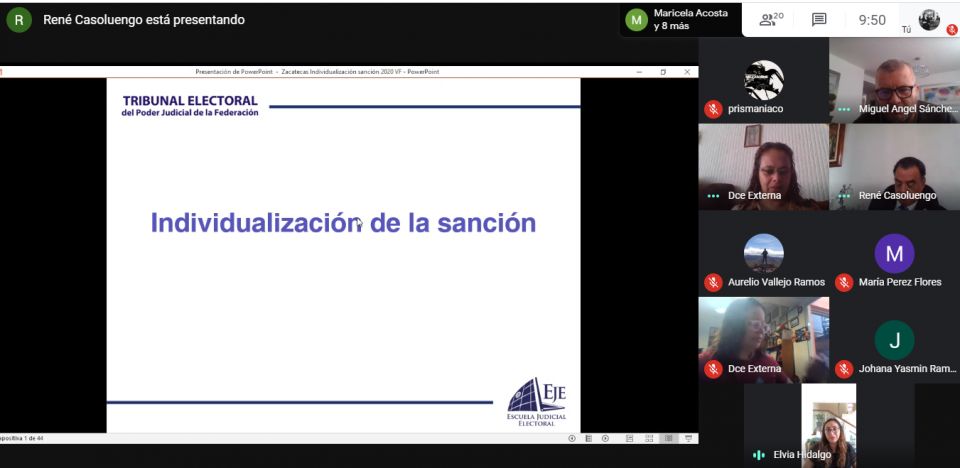Click the 'Individualización de la sanción' slide title
Viewport: 960px width, 468px height.
(x=343, y=223)
